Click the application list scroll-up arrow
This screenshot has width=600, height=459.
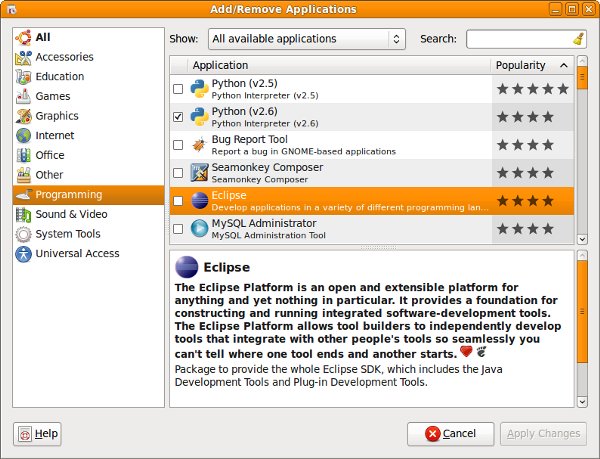coord(582,61)
